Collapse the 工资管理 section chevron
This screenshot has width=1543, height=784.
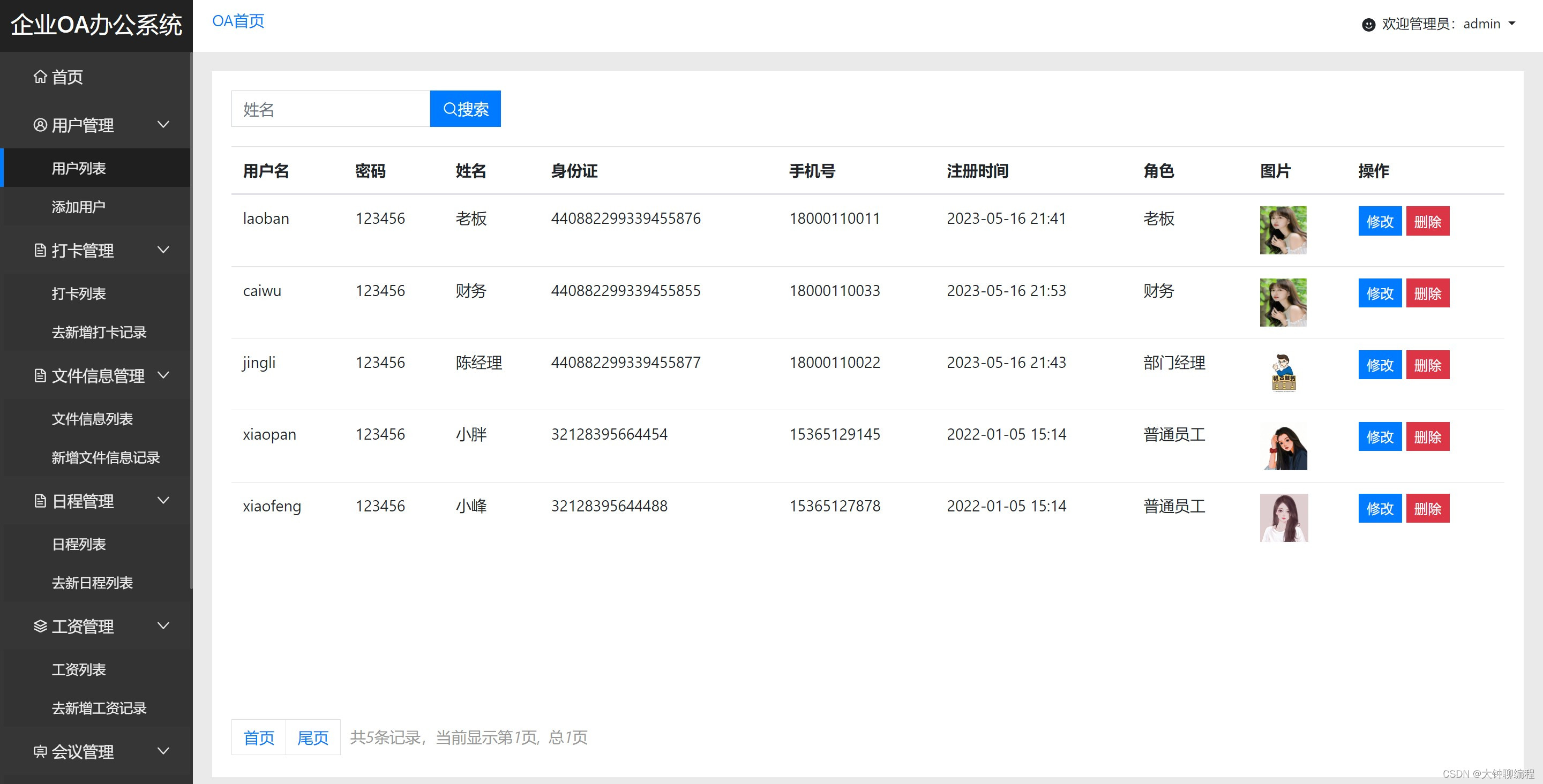pos(163,626)
